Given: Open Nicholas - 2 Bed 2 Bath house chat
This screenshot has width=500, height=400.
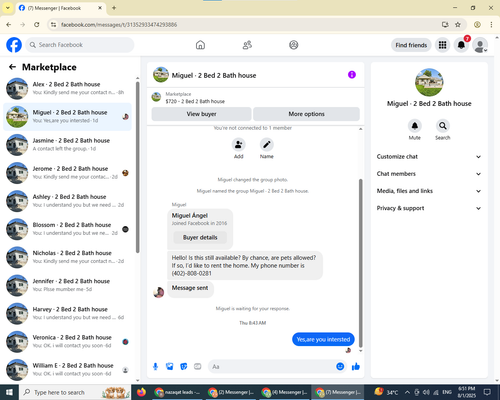Looking at the screenshot, I should click(x=67, y=257).
